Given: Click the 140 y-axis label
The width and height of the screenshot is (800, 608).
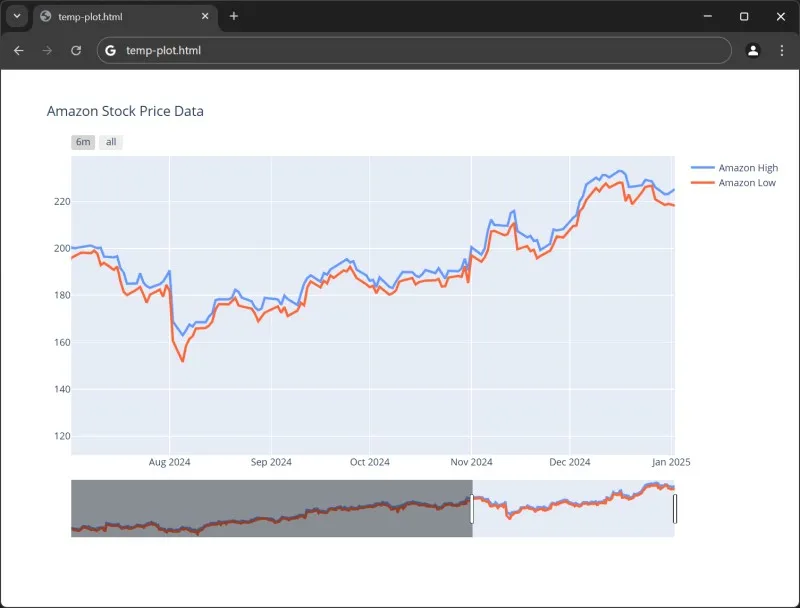Looking at the screenshot, I should pos(62,389).
